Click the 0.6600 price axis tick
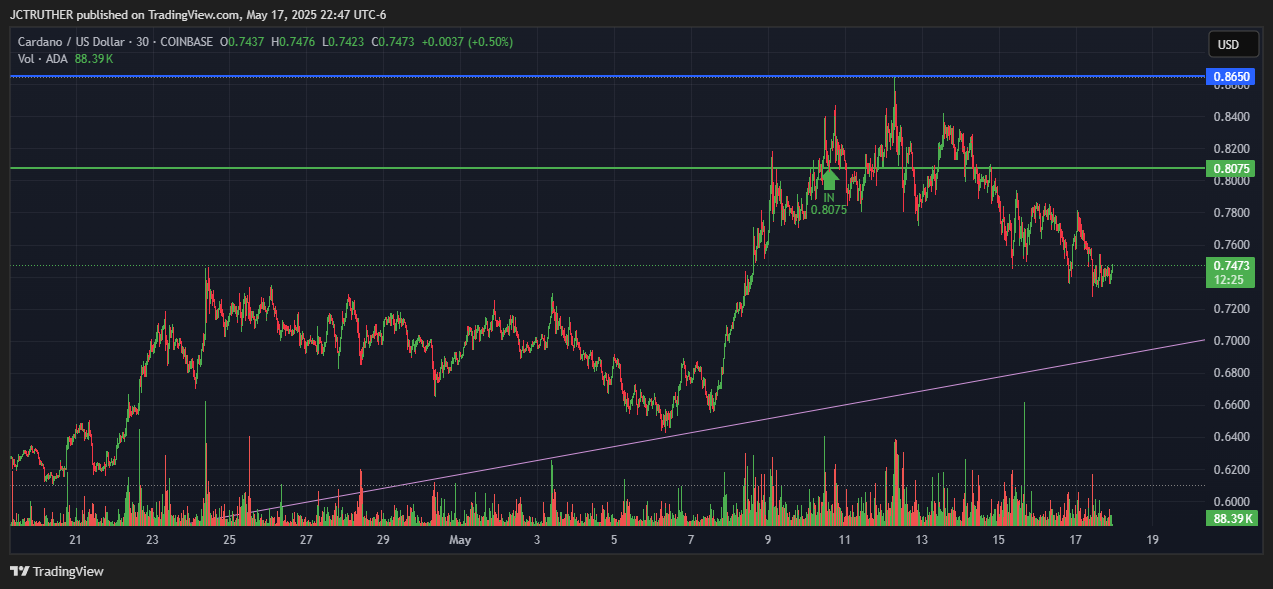Image resolution: width=1273 pixels, height=589 pixels. click(x=1233, y=405)
